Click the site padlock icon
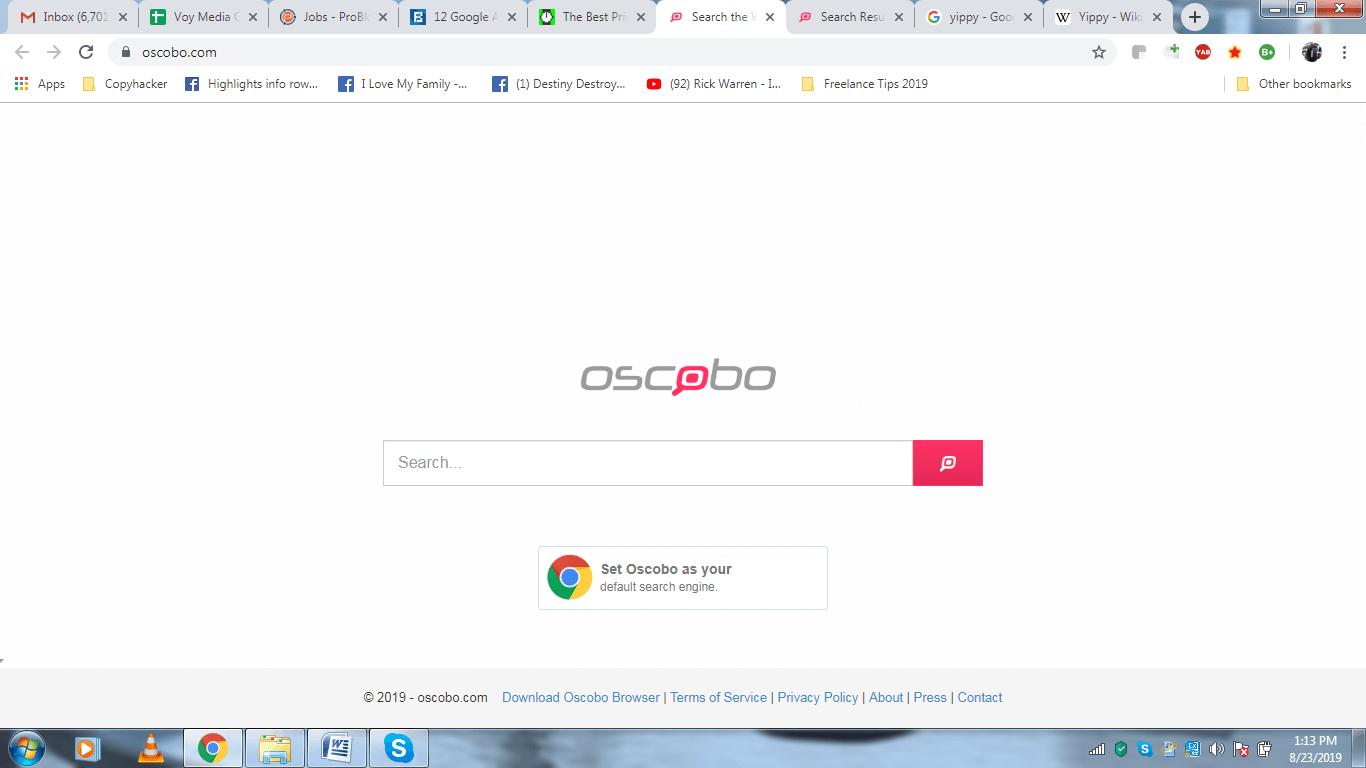This screenshot has height=768, width=1366. (126, 52)
